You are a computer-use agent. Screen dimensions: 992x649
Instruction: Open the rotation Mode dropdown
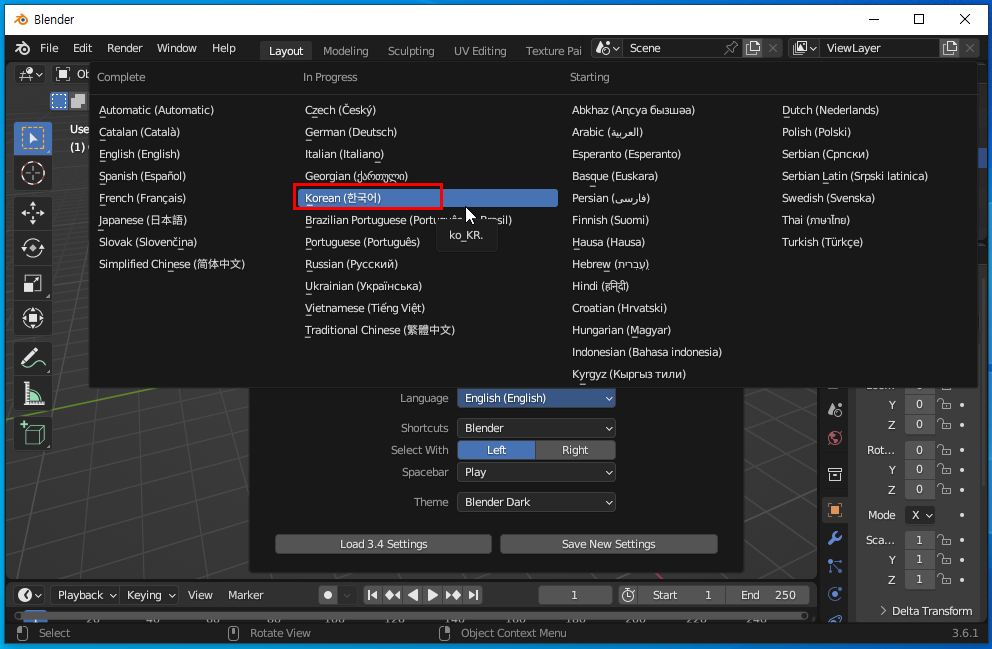coord(920,515)
